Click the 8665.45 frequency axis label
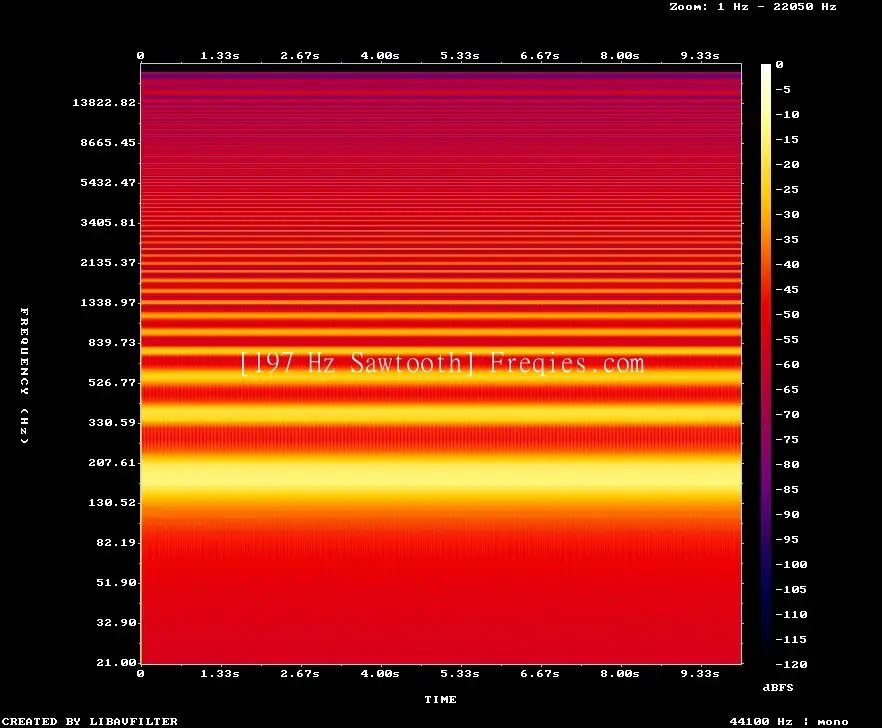Screen dimensions: 882x728 pos(108,142)
